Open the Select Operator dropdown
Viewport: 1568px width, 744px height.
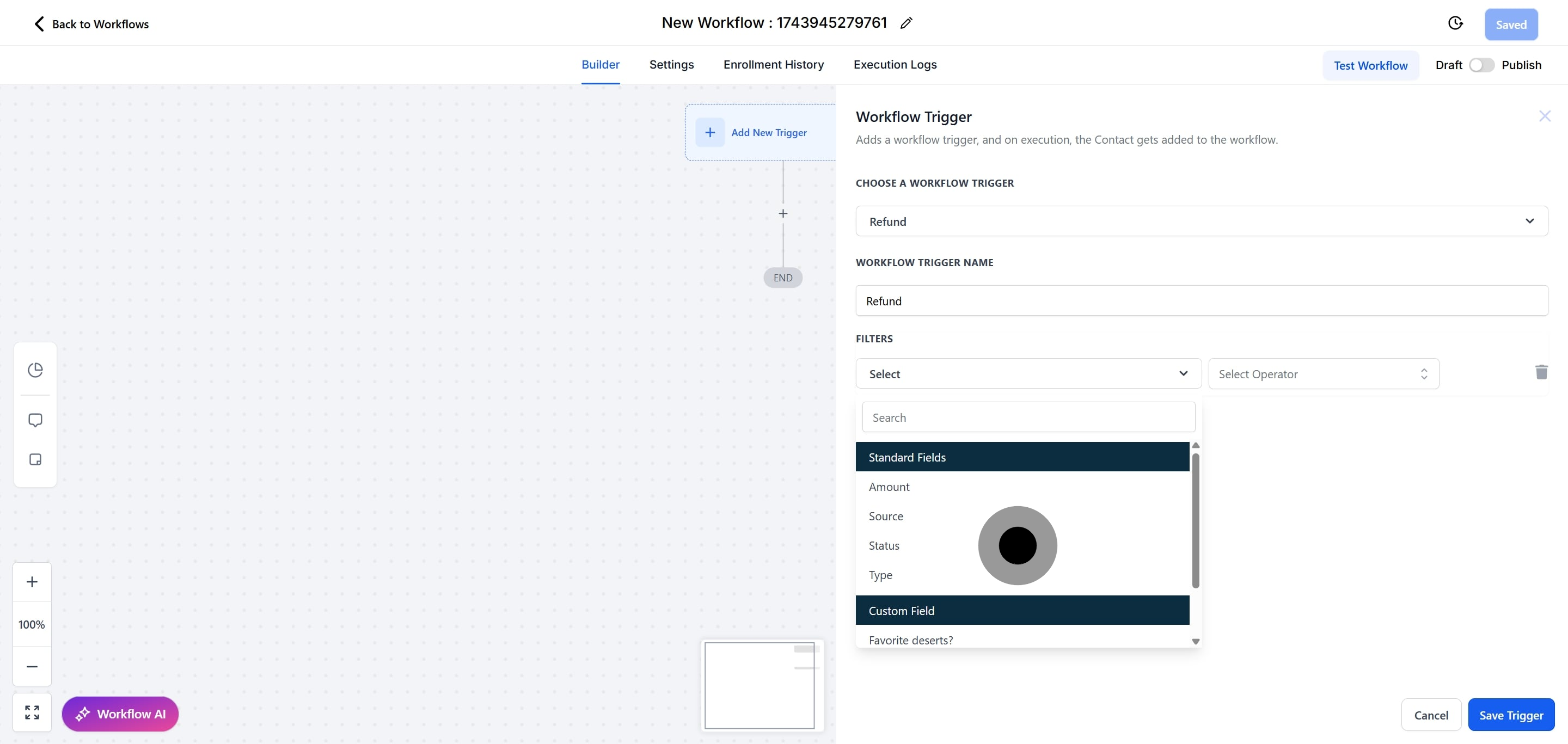(1324, 373)
